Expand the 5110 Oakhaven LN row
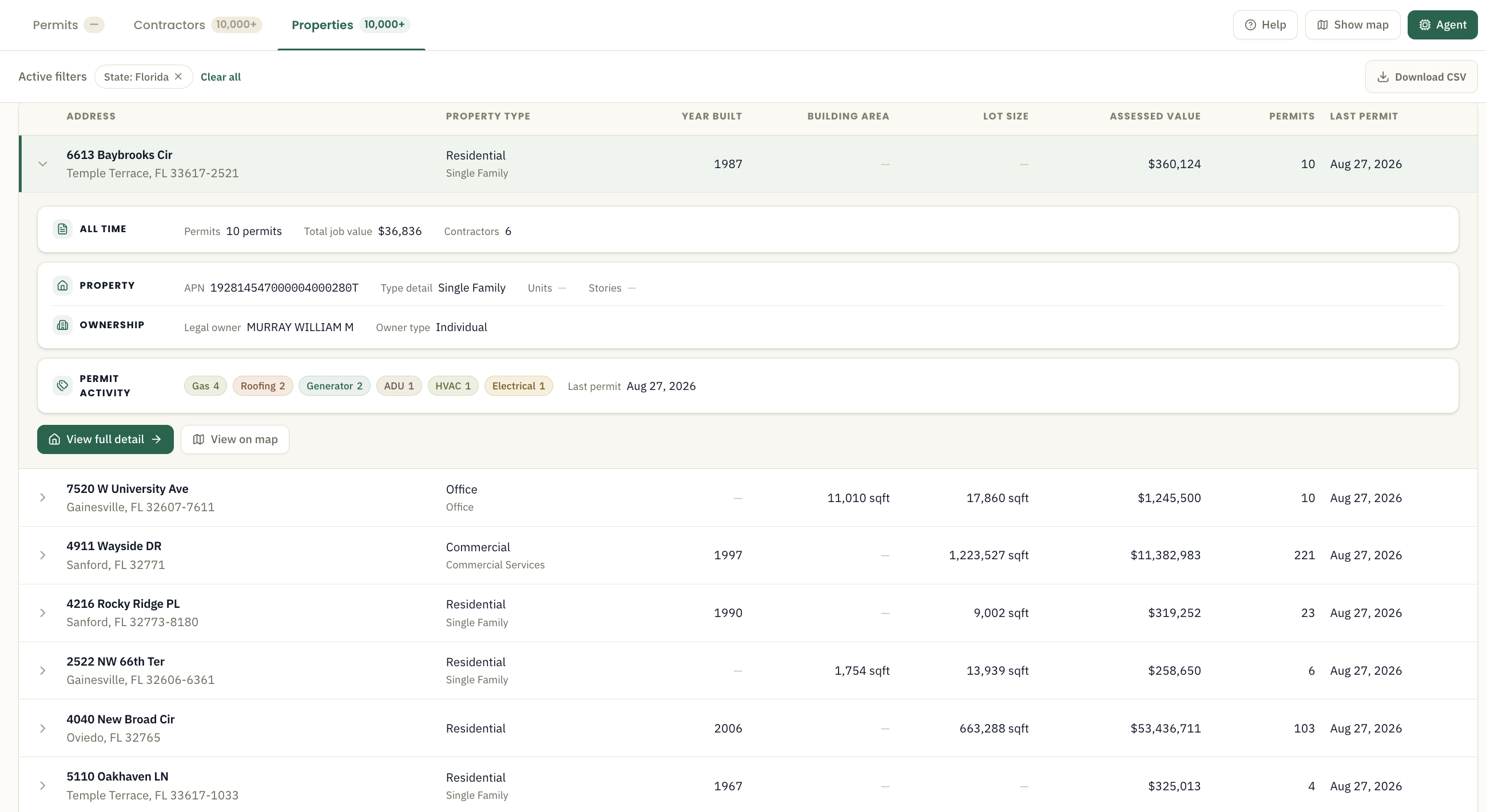Viewport: 1486px width, 812px height. coord(43,786)
